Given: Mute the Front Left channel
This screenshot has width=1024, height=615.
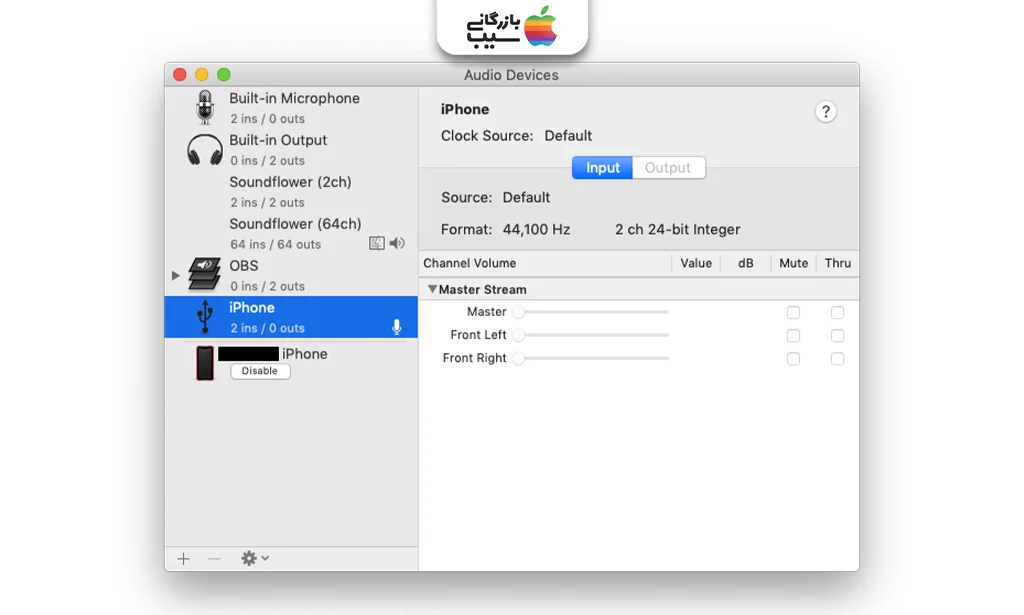Looking at the screenshot, I should [793, 336].
